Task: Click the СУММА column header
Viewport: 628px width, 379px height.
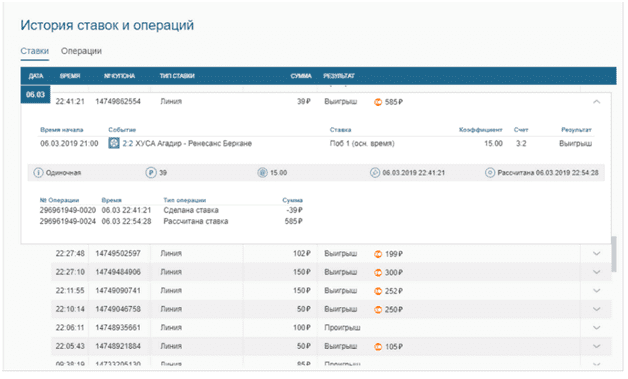Action: pos(301,76)
